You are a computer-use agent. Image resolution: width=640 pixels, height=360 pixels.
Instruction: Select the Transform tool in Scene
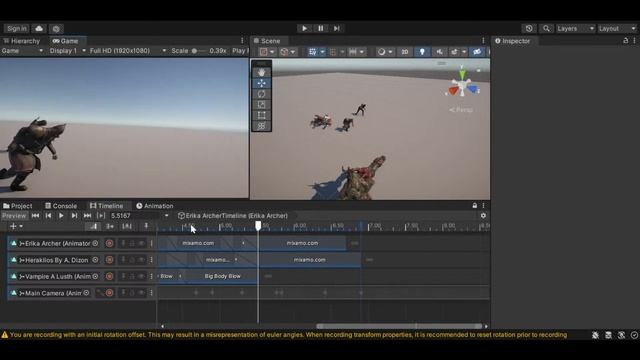[261, 126]
